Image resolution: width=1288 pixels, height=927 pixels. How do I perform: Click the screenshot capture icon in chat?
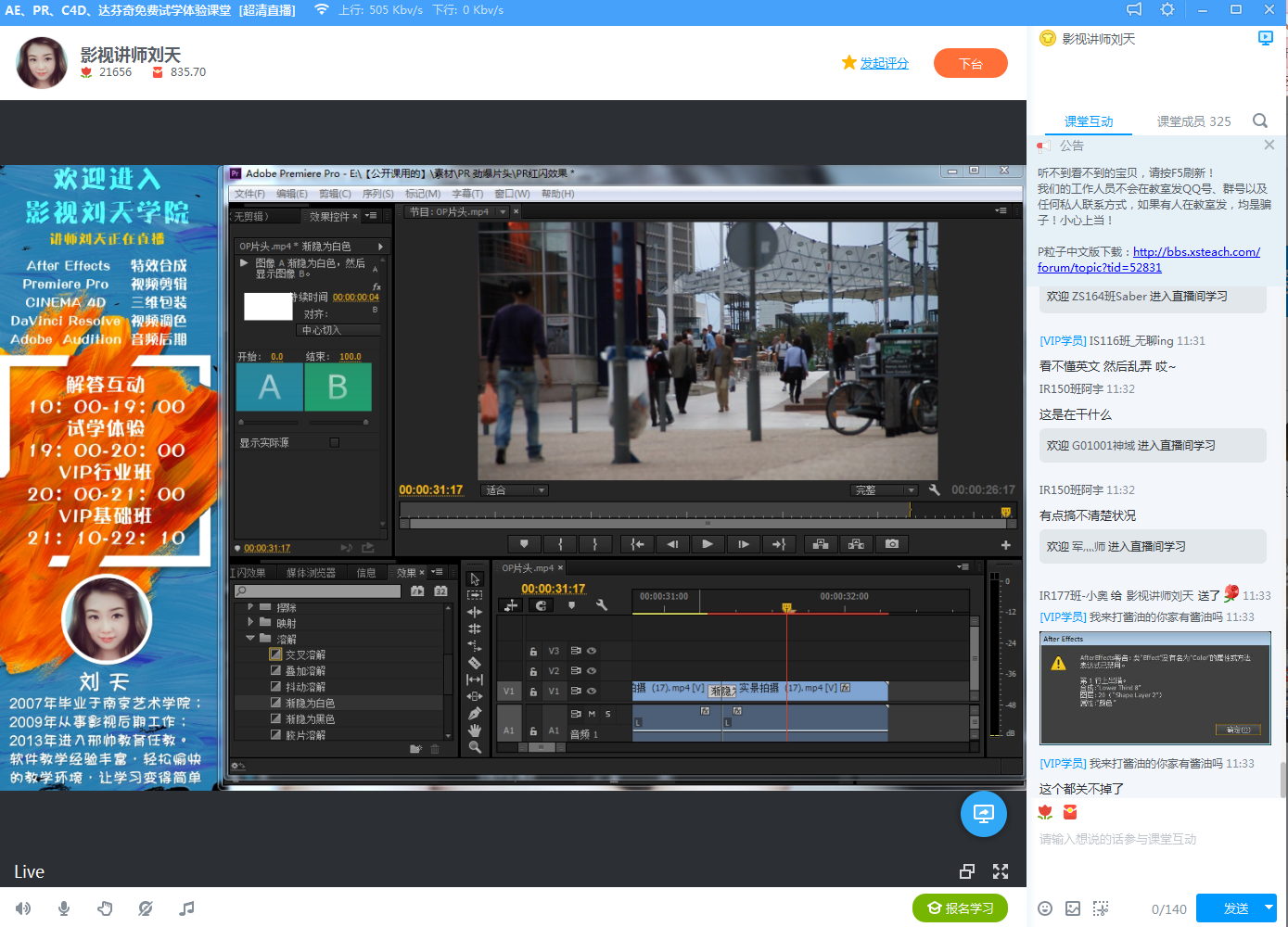(1101, 908)
